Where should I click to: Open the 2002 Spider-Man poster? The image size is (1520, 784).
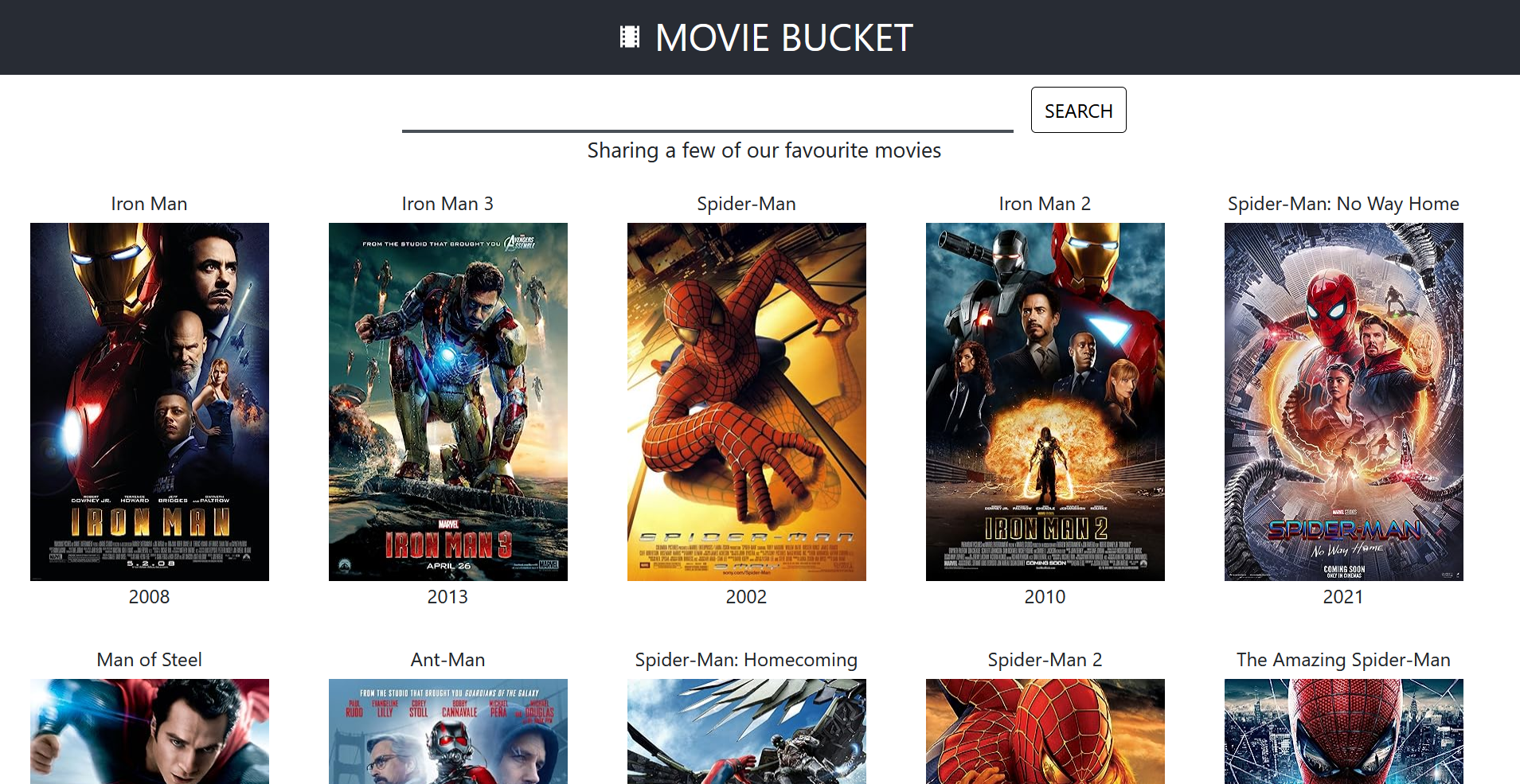click(747, 402)
